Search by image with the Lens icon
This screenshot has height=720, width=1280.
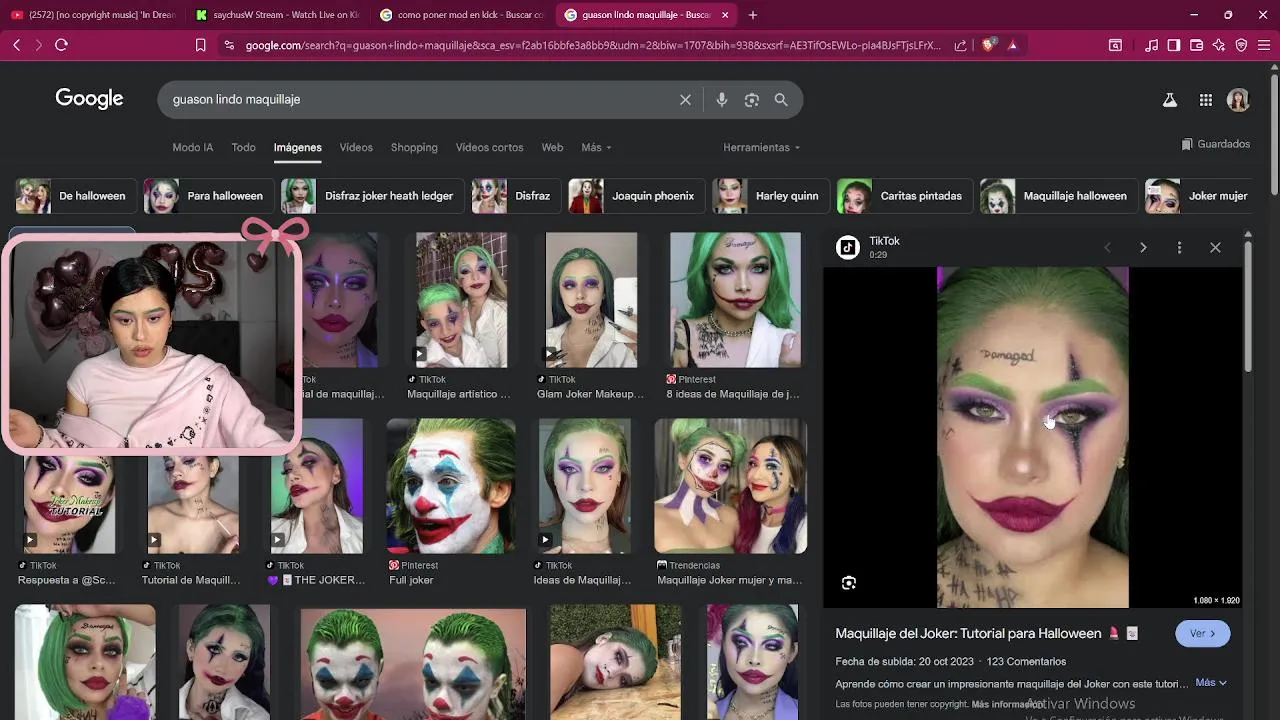tap(752, 100)
